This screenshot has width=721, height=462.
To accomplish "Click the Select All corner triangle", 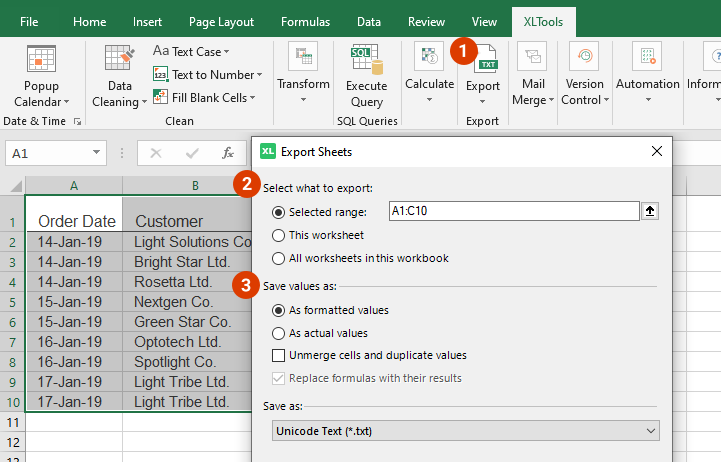I will [x=16, y=186].
